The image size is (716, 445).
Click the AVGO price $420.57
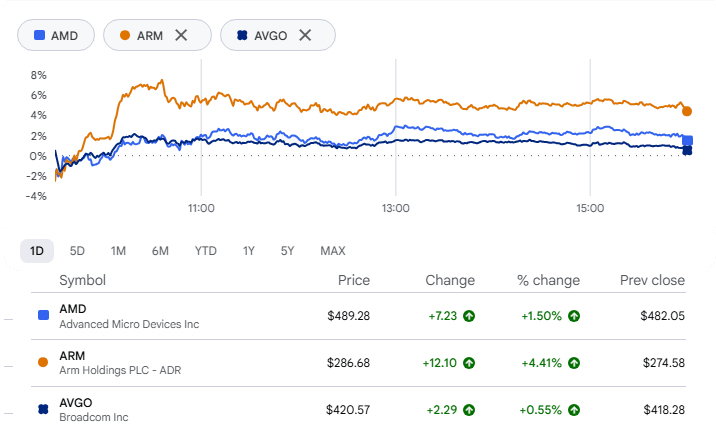pos(348,410)
